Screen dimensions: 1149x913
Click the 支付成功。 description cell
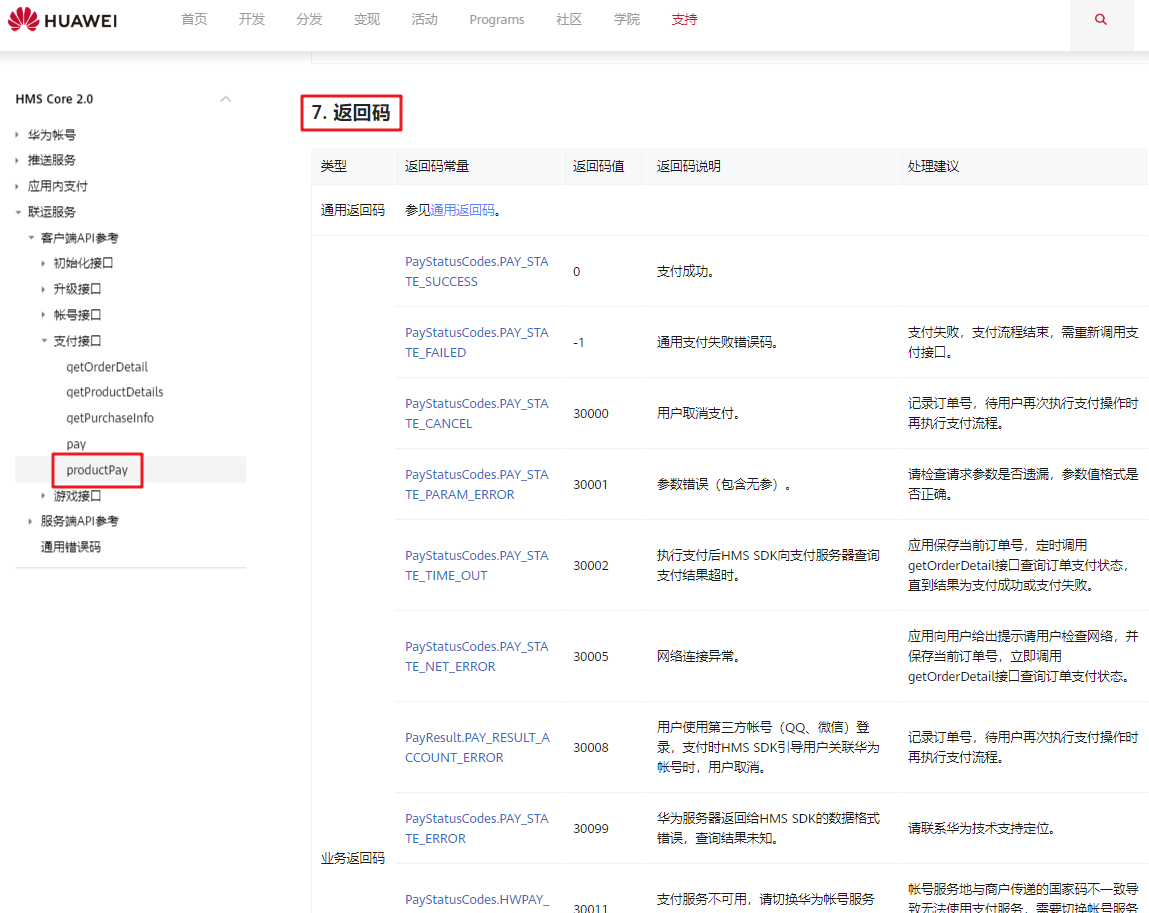(686, 272)
